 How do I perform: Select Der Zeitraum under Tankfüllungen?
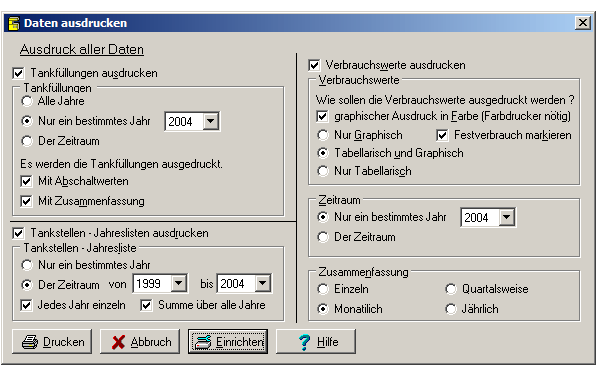[27, 141]
